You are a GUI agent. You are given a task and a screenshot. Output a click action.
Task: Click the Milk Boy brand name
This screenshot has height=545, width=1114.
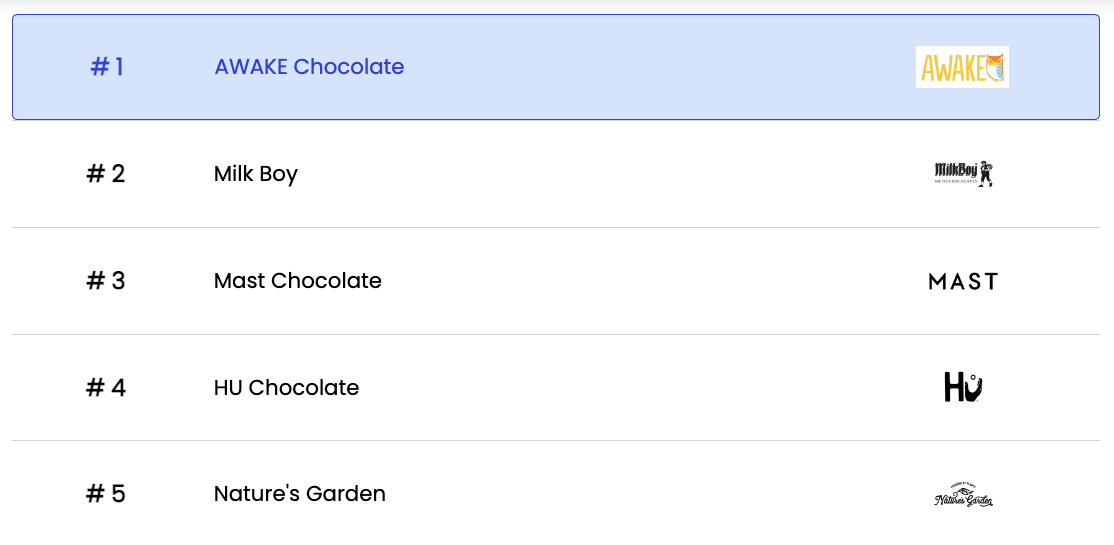256,174
